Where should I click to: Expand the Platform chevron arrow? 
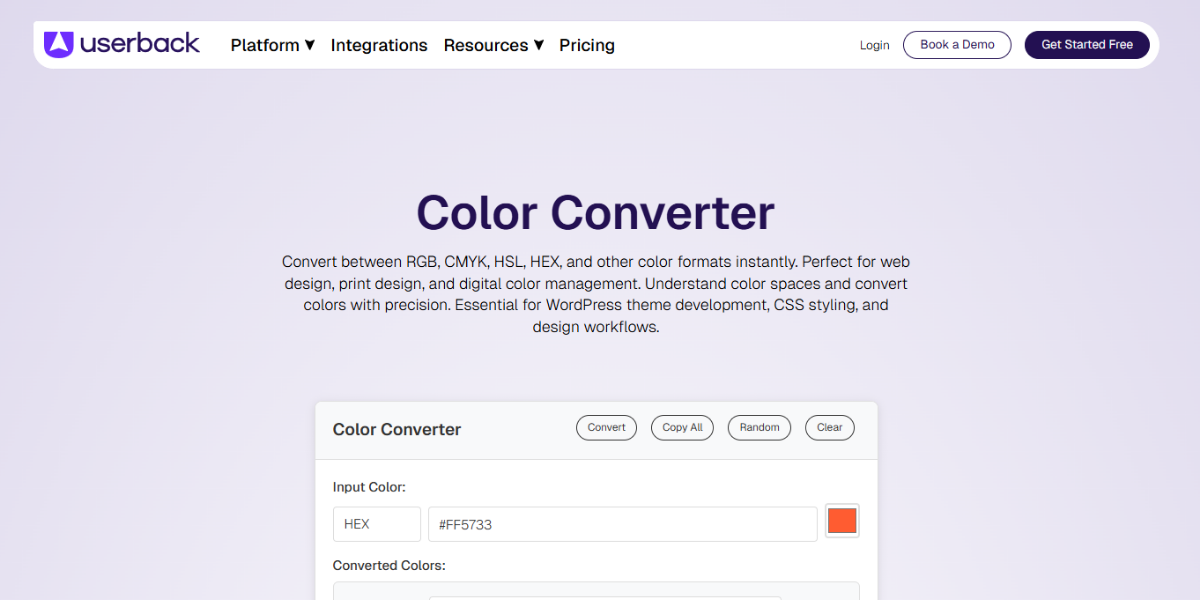click(309, 45)
